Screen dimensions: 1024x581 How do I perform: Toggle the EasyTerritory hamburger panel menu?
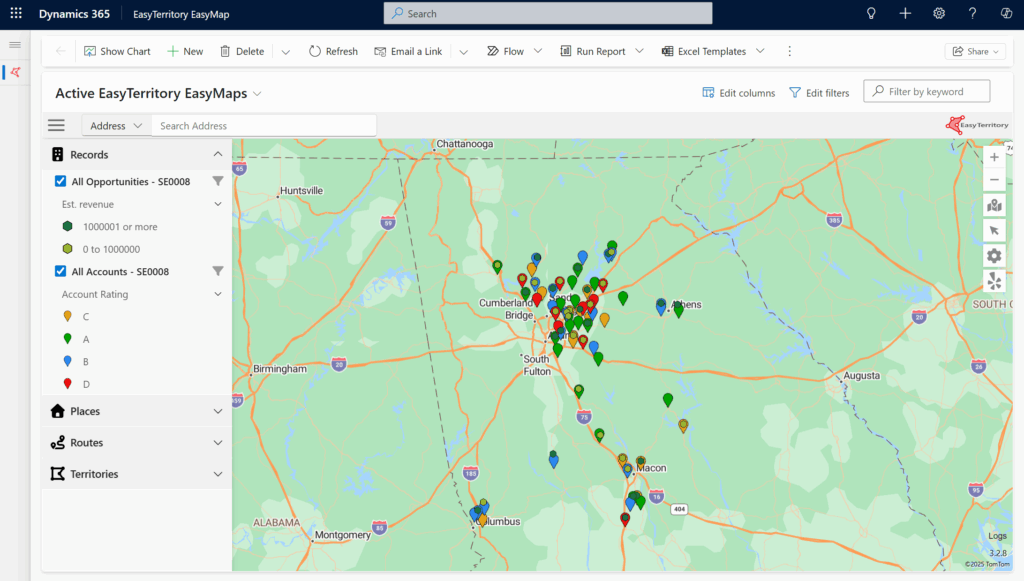(x=56, y=125)
